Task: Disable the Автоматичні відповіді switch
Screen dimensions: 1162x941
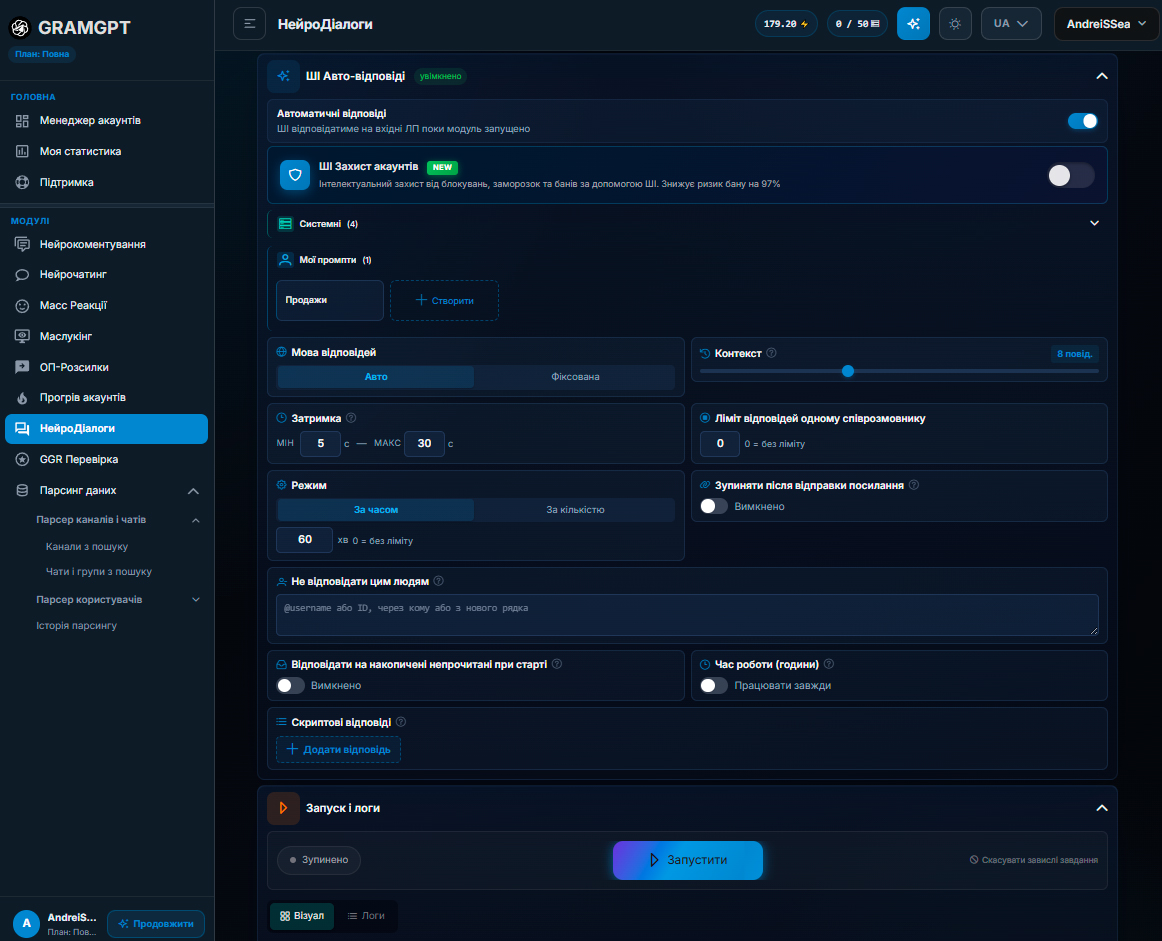Action: (x=1083, y=121)
